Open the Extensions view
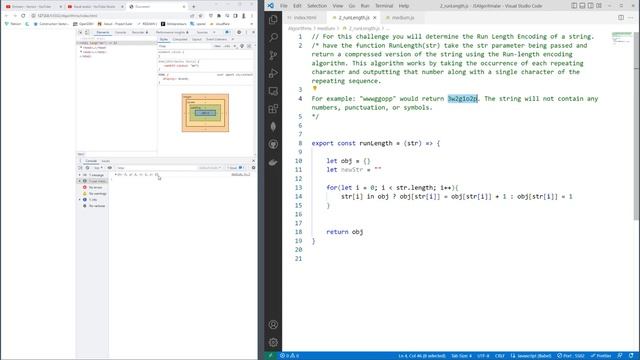Image resolution: width=640 pixels, height=360 pixels. pyautogui.click(x=273, y=109)
